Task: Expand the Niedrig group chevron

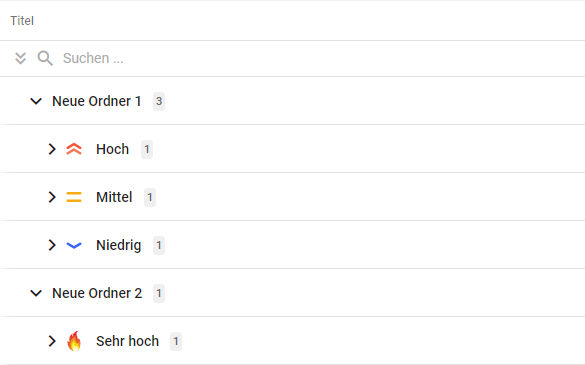Action: tap(52, 245)
